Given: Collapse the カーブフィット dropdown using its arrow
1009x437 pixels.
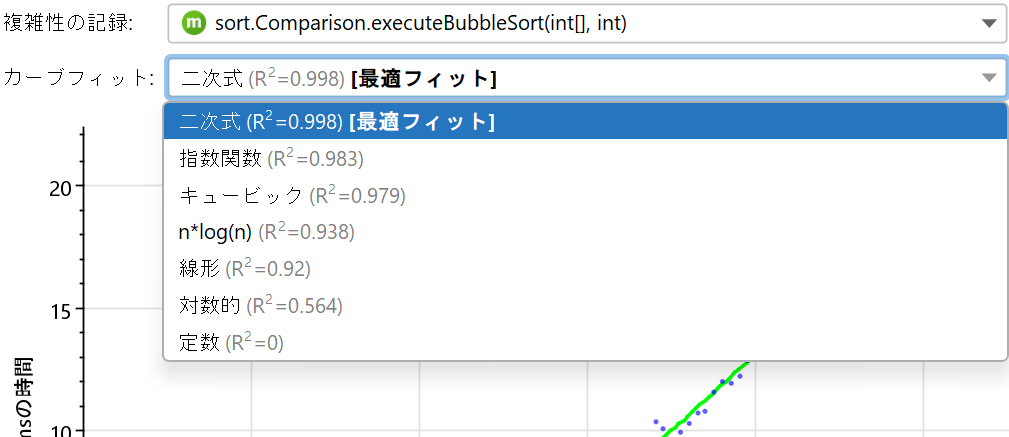Looking at the screenshot, I should (x=988, y=77).
